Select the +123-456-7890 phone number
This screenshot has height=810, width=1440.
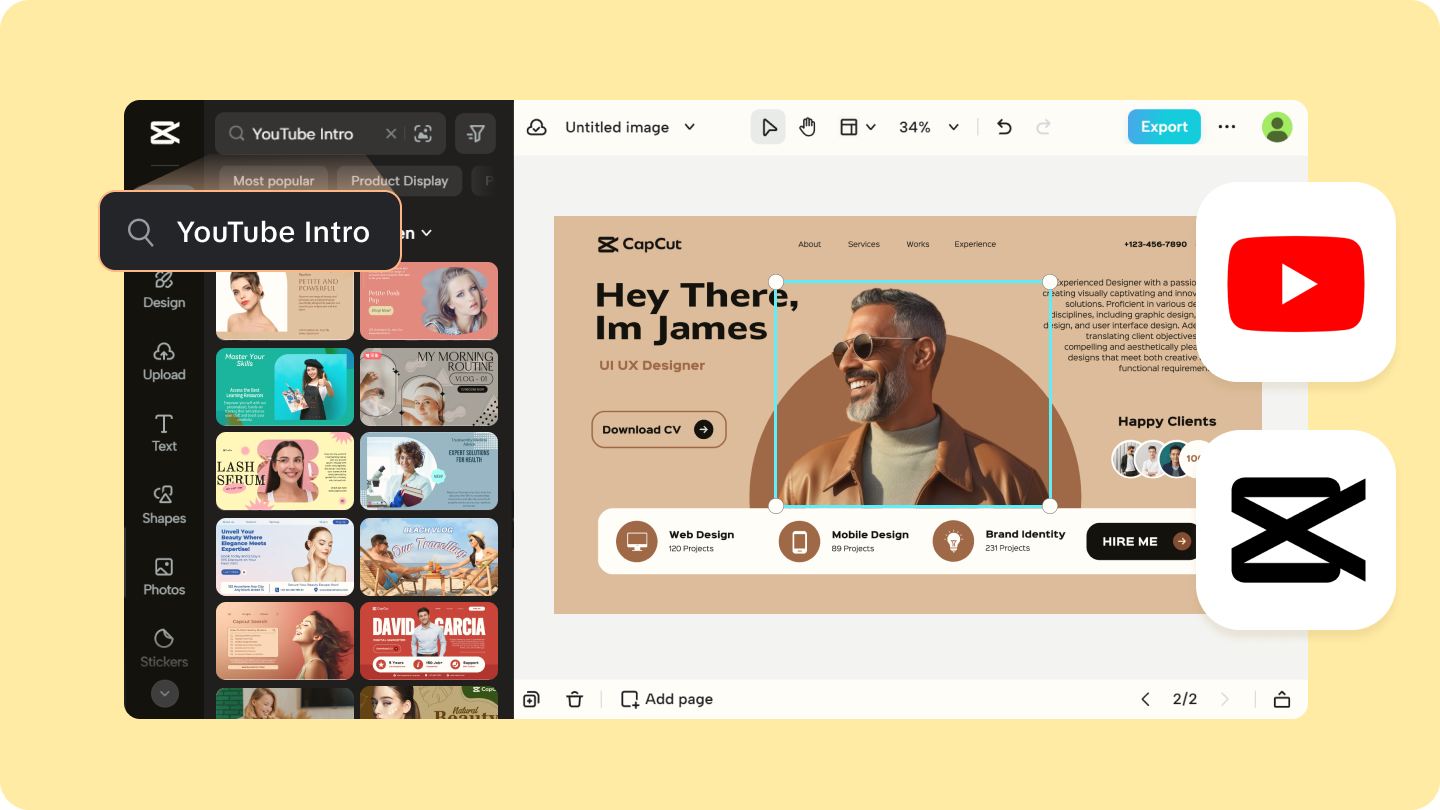click(1155, 244)
